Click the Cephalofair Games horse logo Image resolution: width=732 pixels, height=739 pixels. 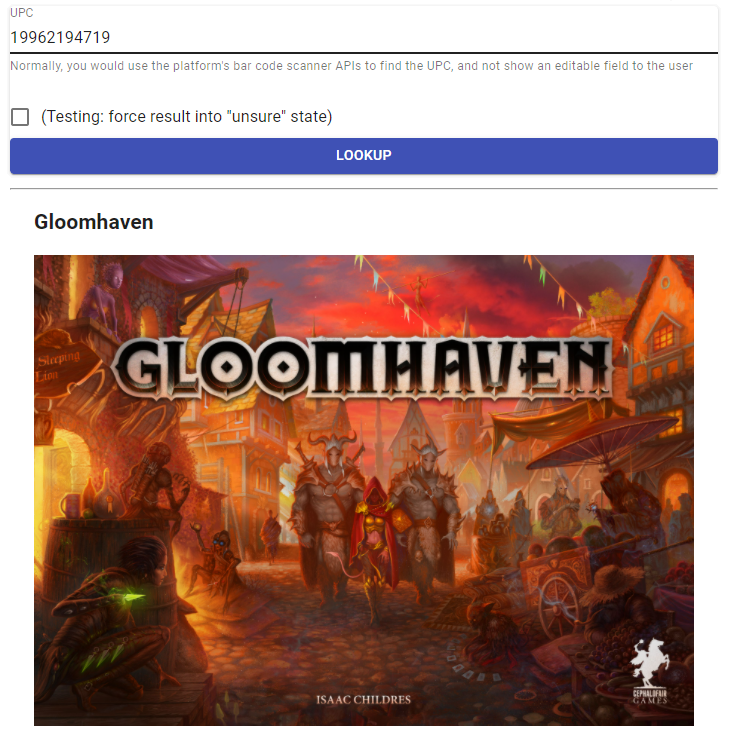[650, 671]
